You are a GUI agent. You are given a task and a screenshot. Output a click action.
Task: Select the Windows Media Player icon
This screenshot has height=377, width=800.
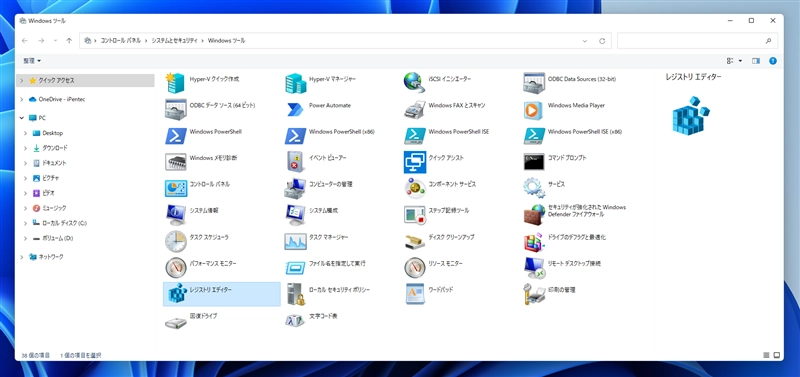(x=534, y=109)
